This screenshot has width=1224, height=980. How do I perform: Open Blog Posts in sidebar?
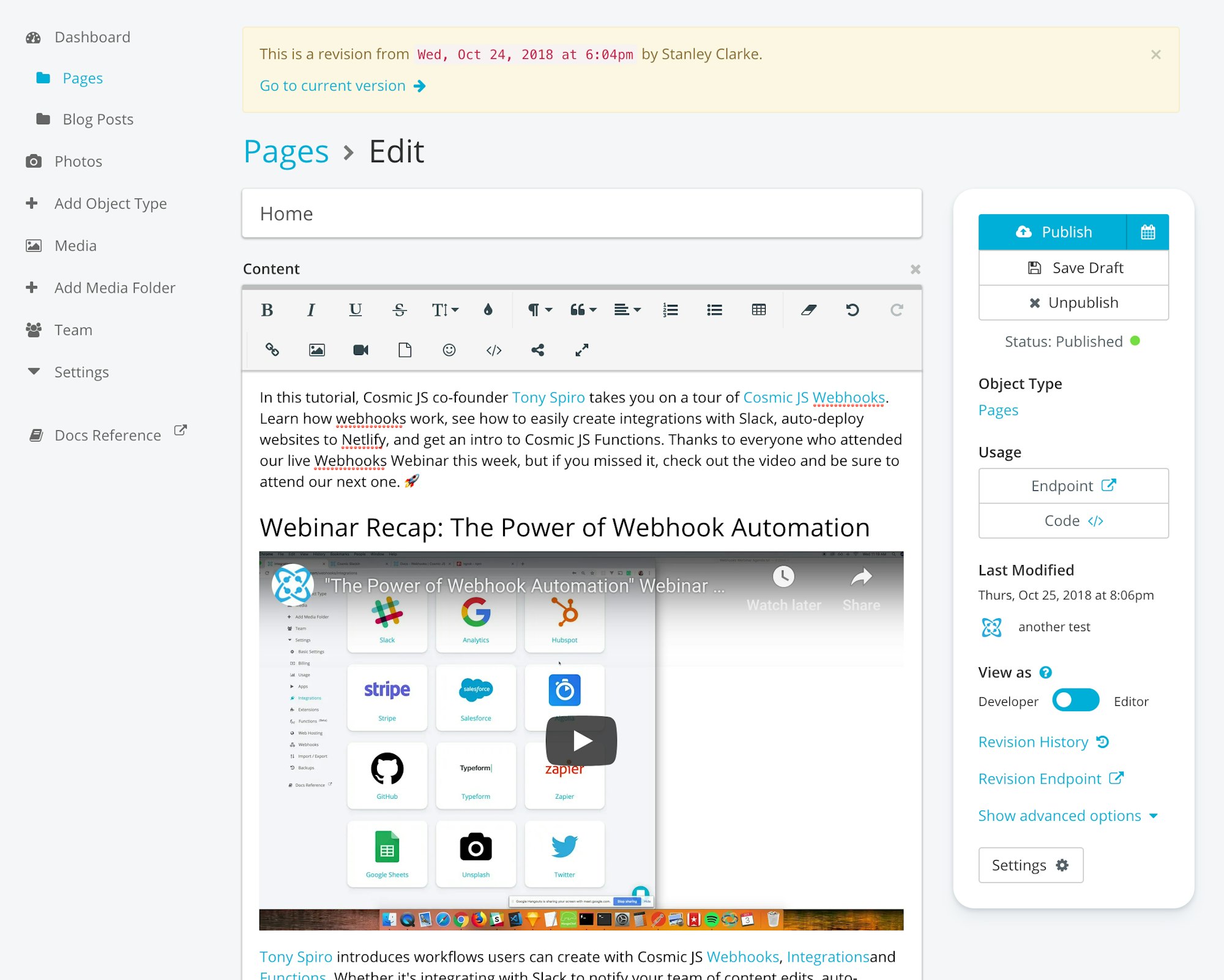tap(98, 119)
